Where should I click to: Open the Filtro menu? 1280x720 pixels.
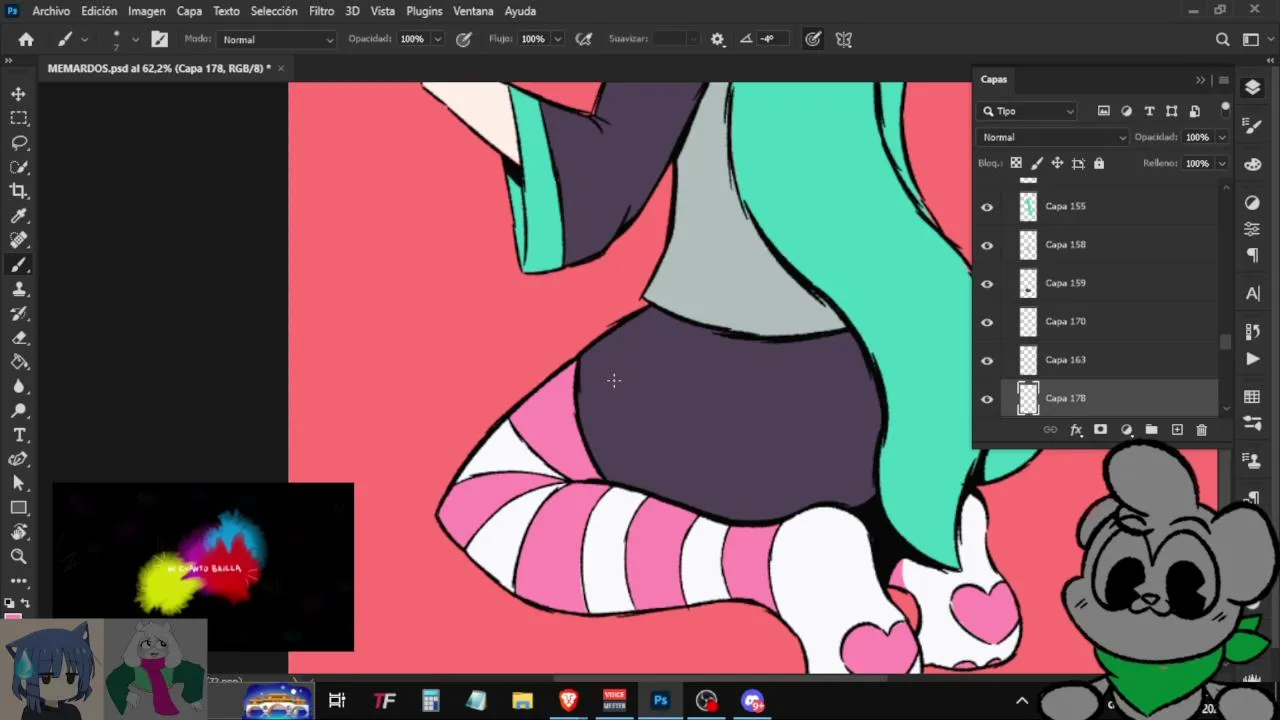(321, 11)
